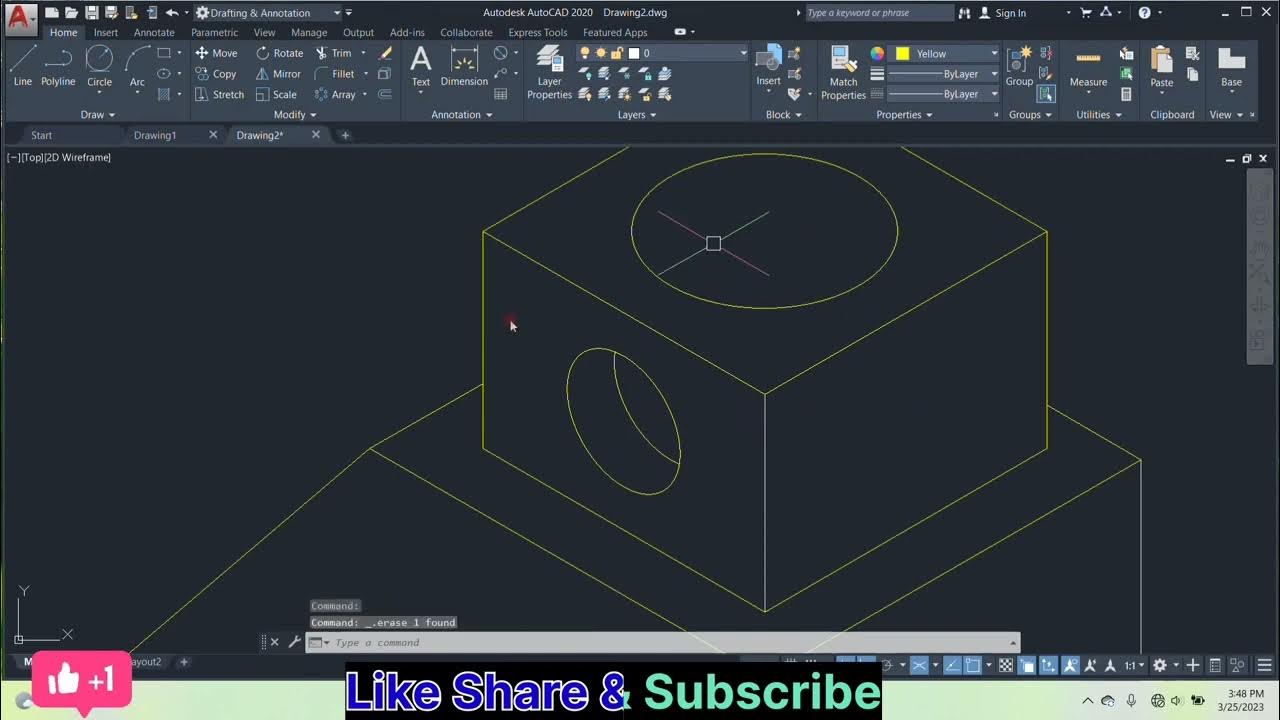Click Sign In link
The height and width of the screenshot is (720, 1280).
(1002, 13)
